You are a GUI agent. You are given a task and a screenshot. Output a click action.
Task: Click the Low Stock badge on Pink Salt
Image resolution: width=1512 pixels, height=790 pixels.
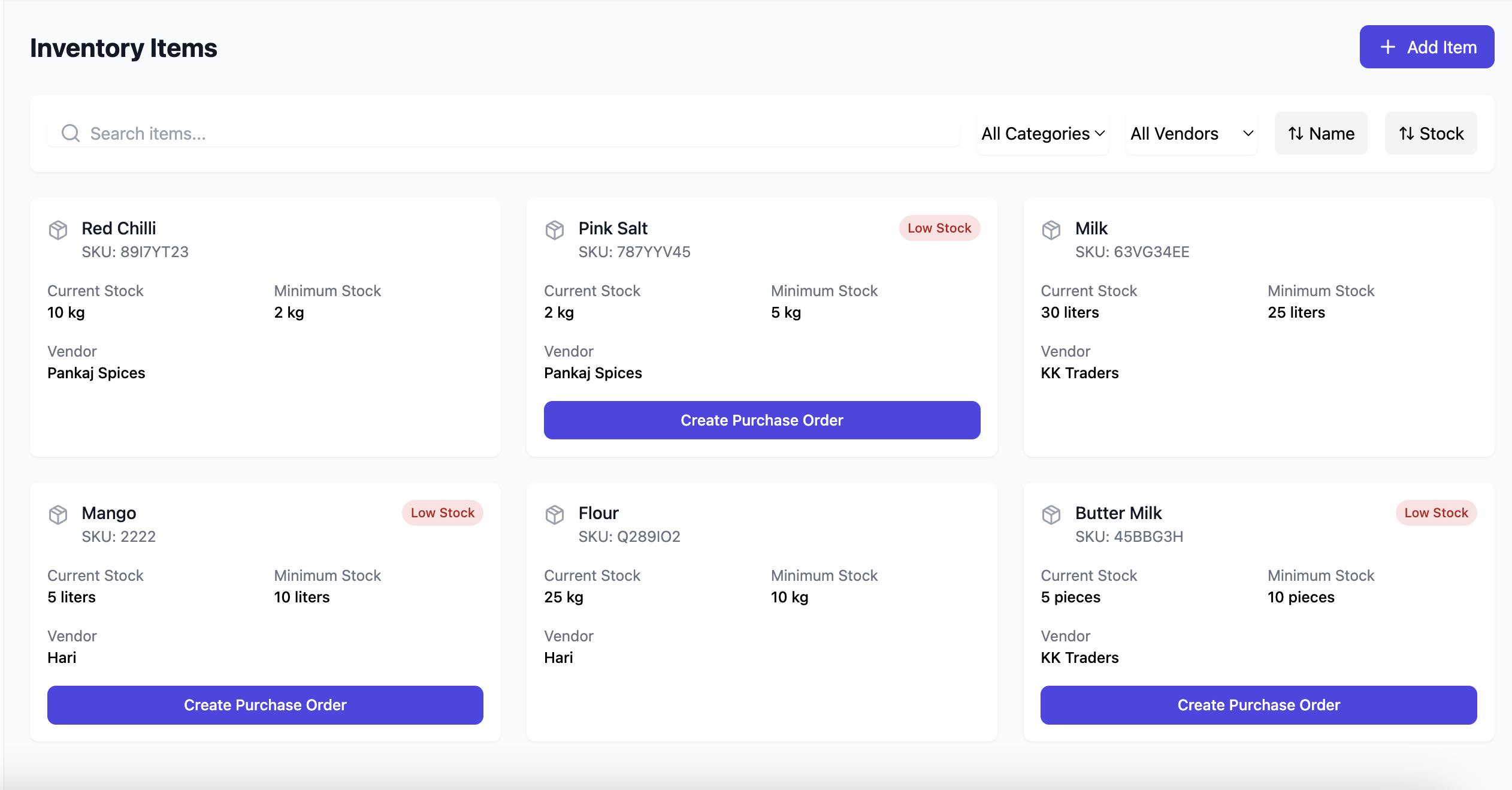point(939,228)
